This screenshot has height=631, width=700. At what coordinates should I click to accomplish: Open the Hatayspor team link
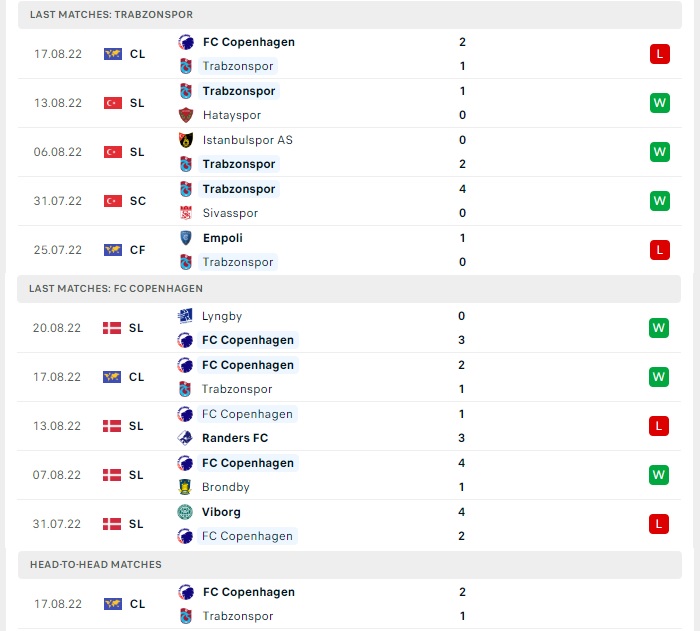(x=232, y=115)
